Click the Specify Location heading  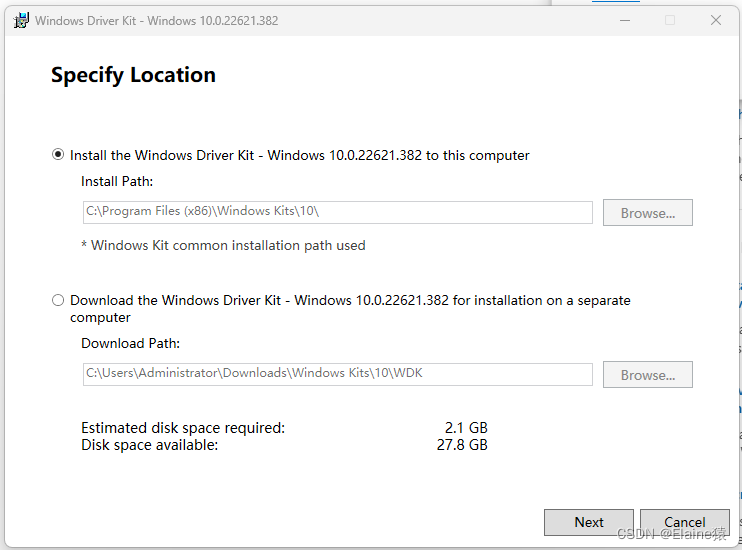(133, 75)
